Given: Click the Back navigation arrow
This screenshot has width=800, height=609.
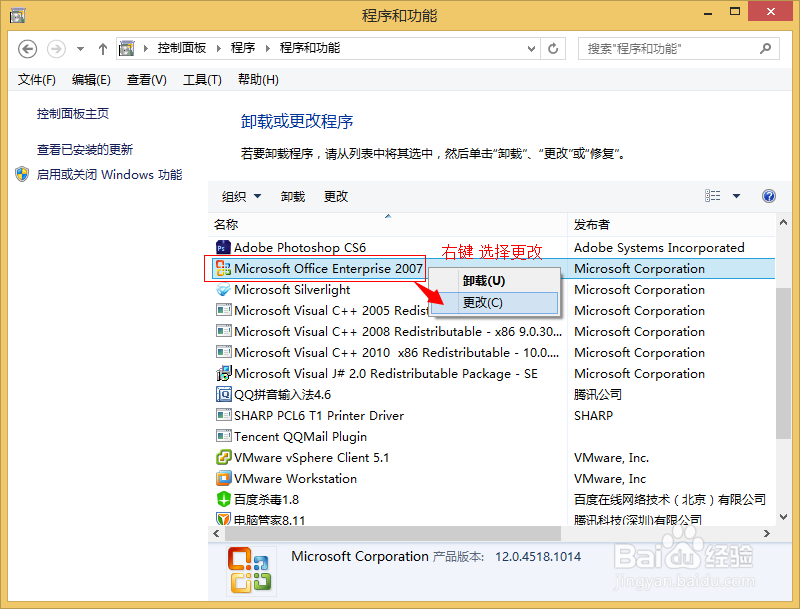Looking at the screenshot, I should 28,49.
